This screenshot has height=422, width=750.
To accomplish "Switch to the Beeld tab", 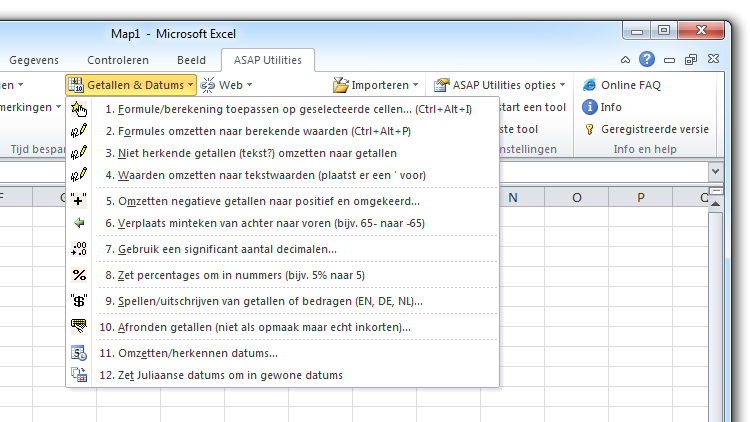I will coord(191,60).
